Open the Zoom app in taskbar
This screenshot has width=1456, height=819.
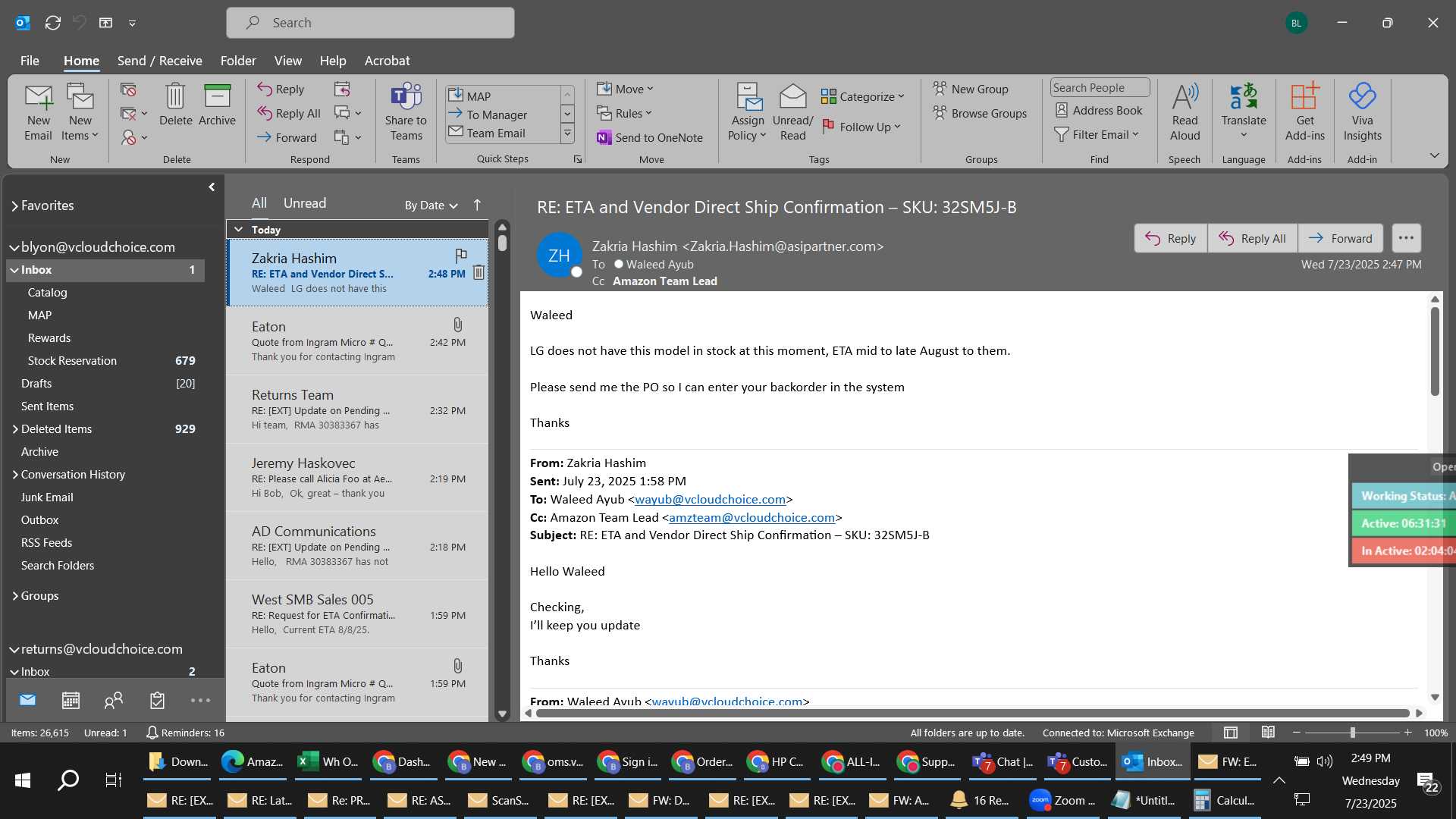coord(1062,800)
